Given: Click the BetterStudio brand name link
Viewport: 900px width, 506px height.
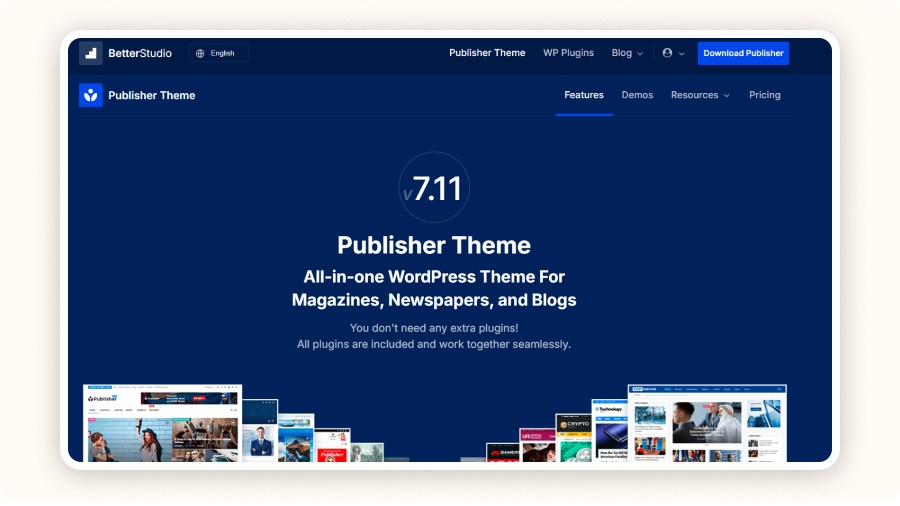Looking at the screenshot, I should coord(140,53).
